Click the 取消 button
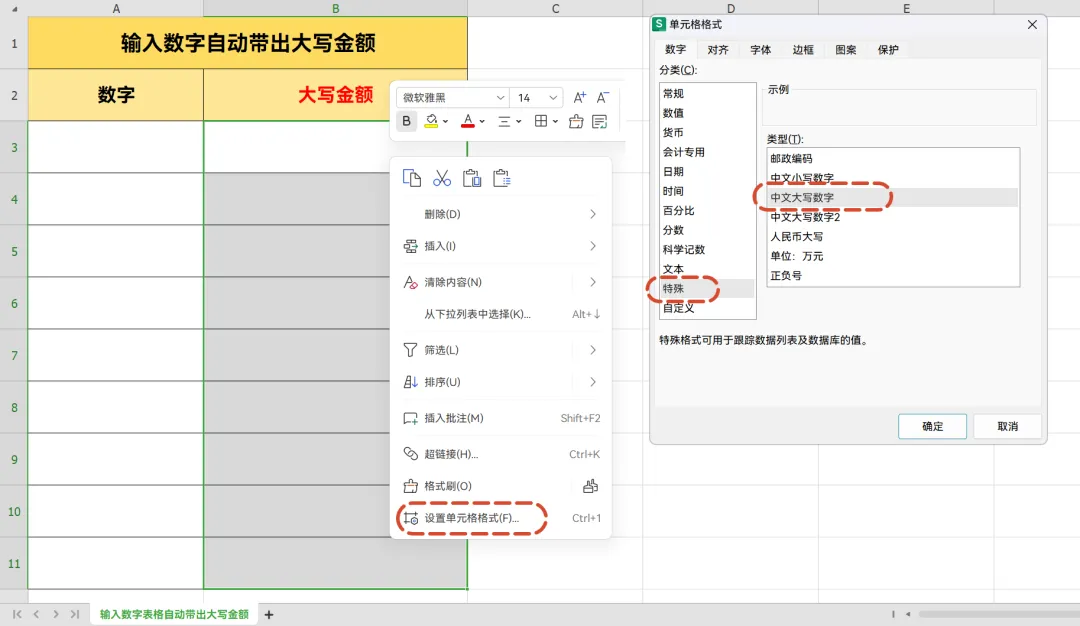The image size is (1080, 626). pyautogui.click(x=1007, y=426)
